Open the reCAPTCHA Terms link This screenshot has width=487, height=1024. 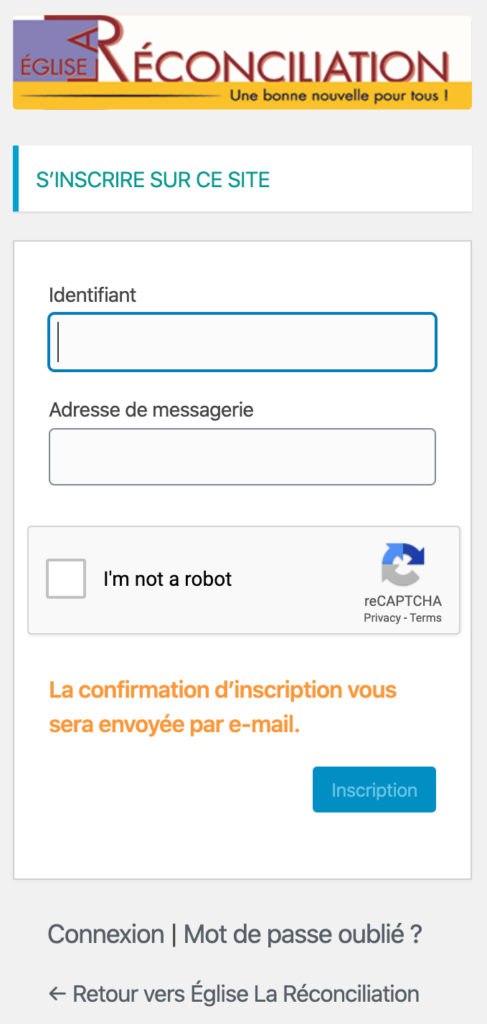coord(426,618)
